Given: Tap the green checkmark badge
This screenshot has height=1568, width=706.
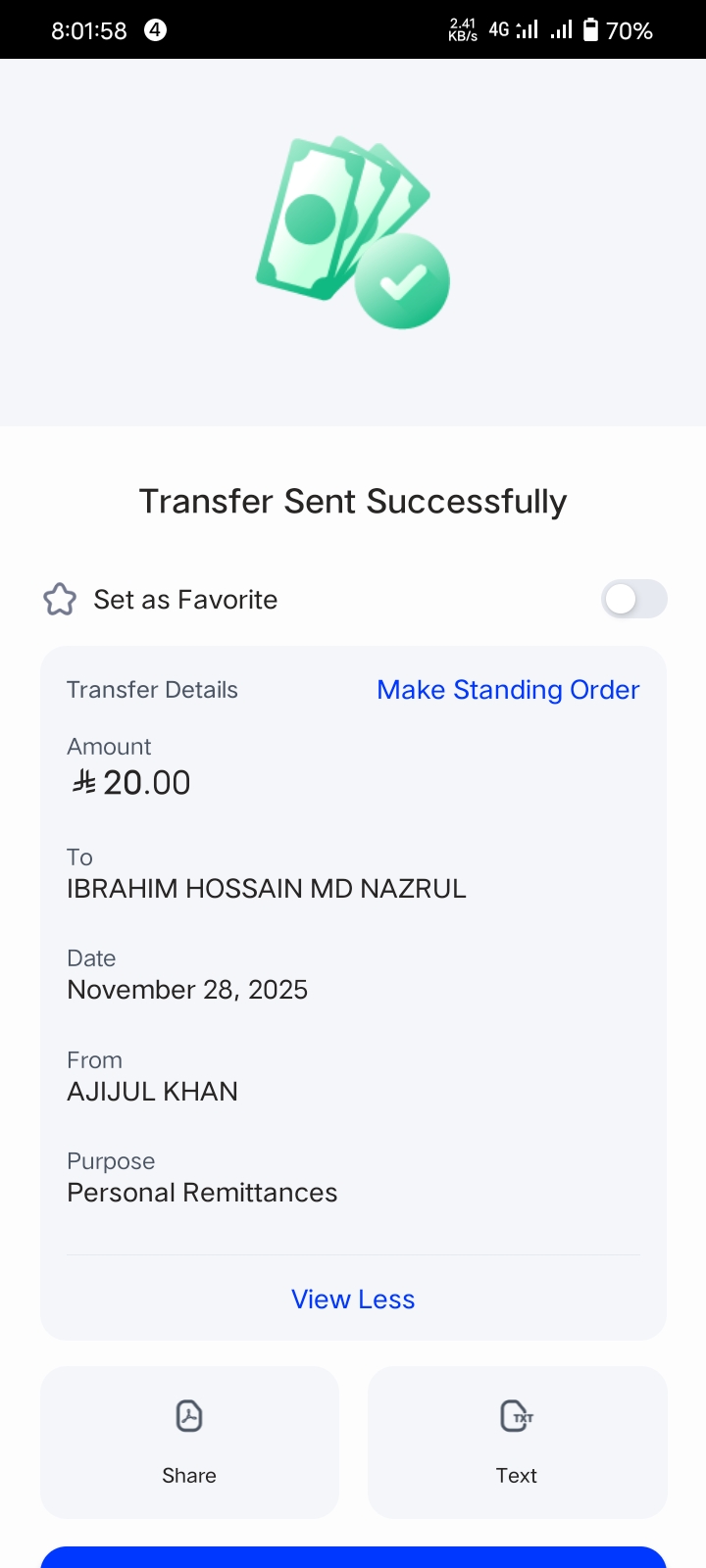Looking at the screenshot, I should click(x=402, y=282).
